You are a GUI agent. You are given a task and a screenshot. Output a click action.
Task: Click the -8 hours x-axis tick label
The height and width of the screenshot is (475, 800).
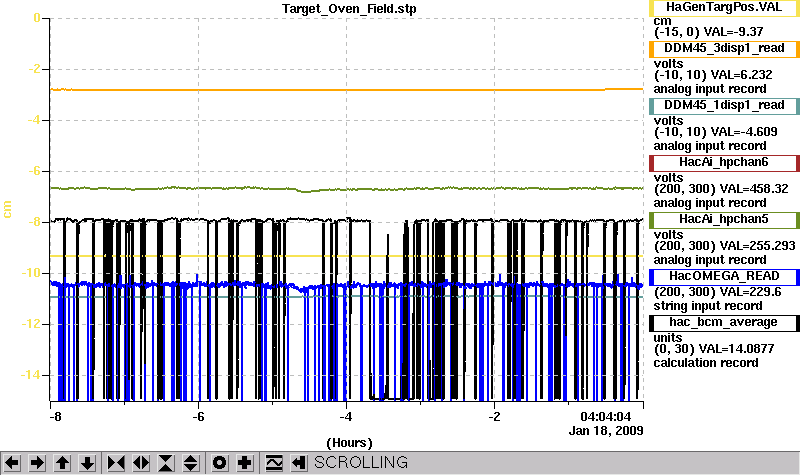(55, 417)
